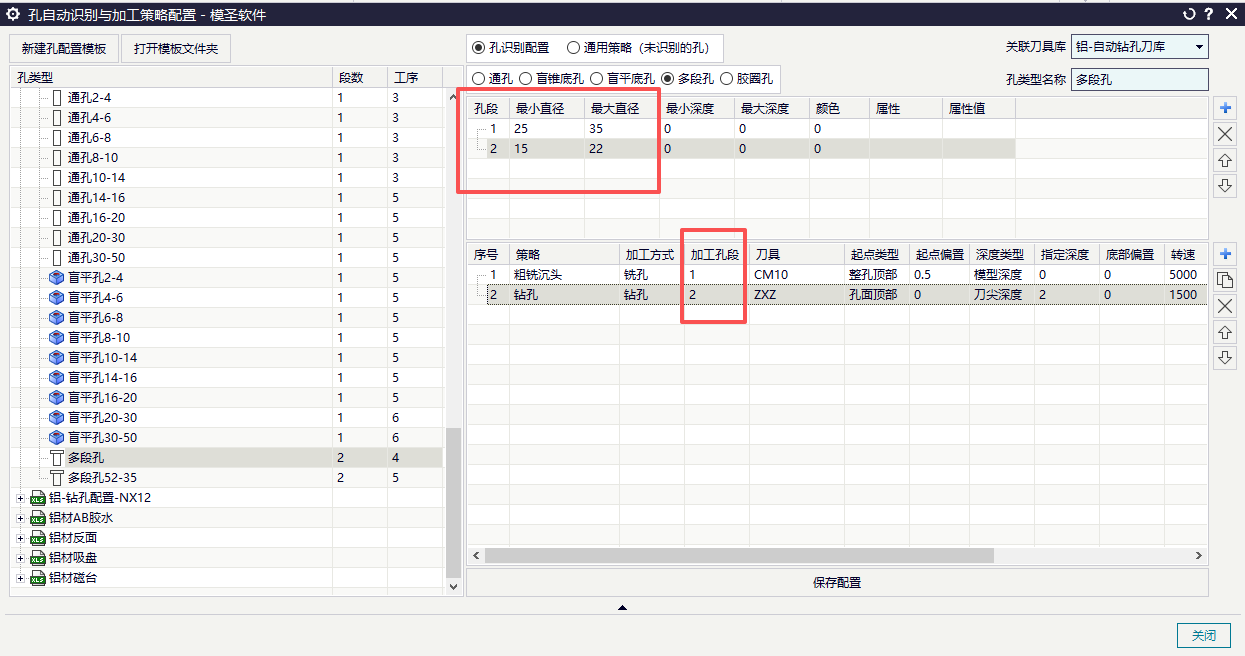Screen dimensions: 1245x656
Task: Click the 刀具 column header
Action: [796, 254]
